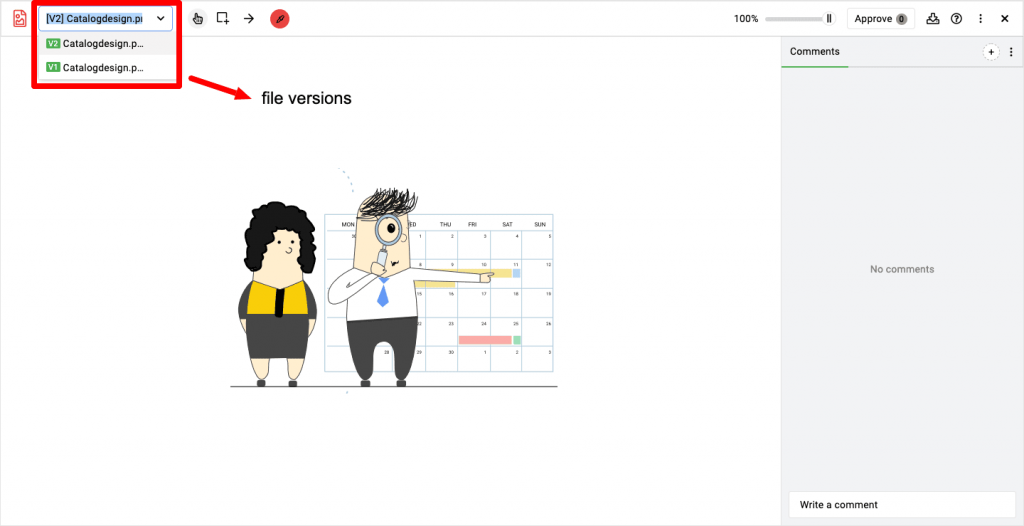Download the file with download icon
Viewport: 1024px width, 526px height.
pos(933,18)
